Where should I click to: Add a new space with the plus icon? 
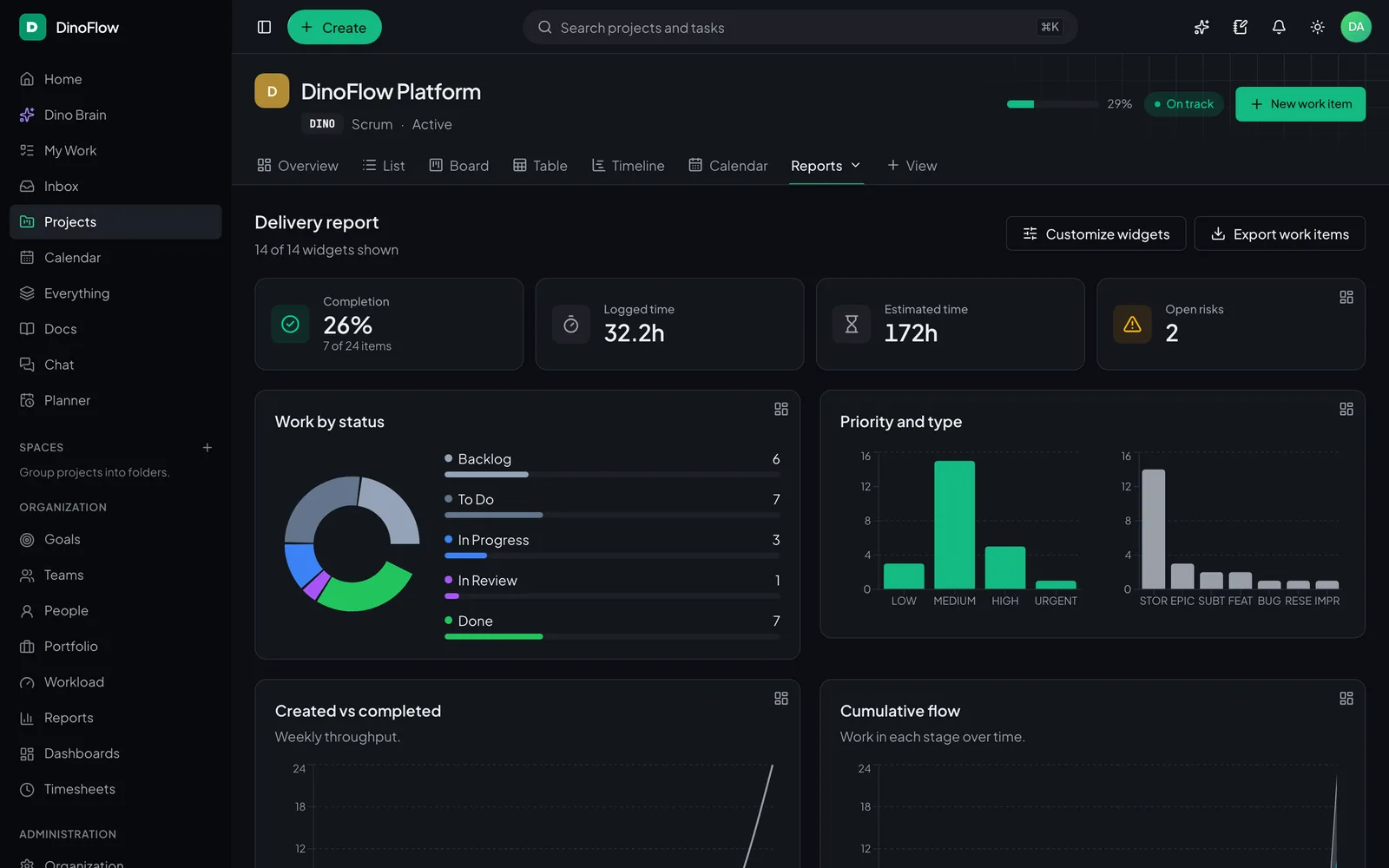tap(207, 448)
